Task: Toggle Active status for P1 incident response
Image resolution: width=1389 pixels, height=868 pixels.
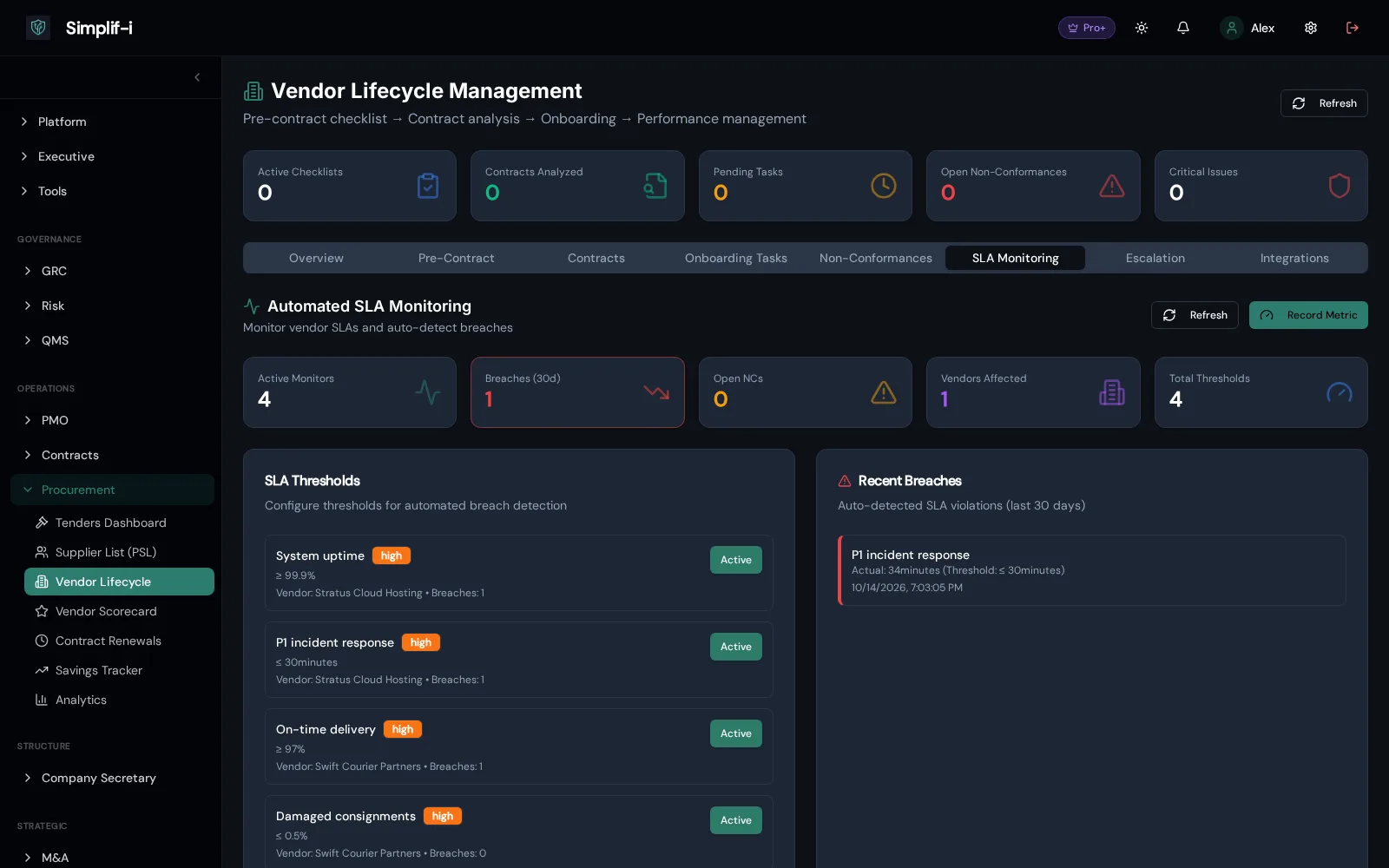Action: 736,647
